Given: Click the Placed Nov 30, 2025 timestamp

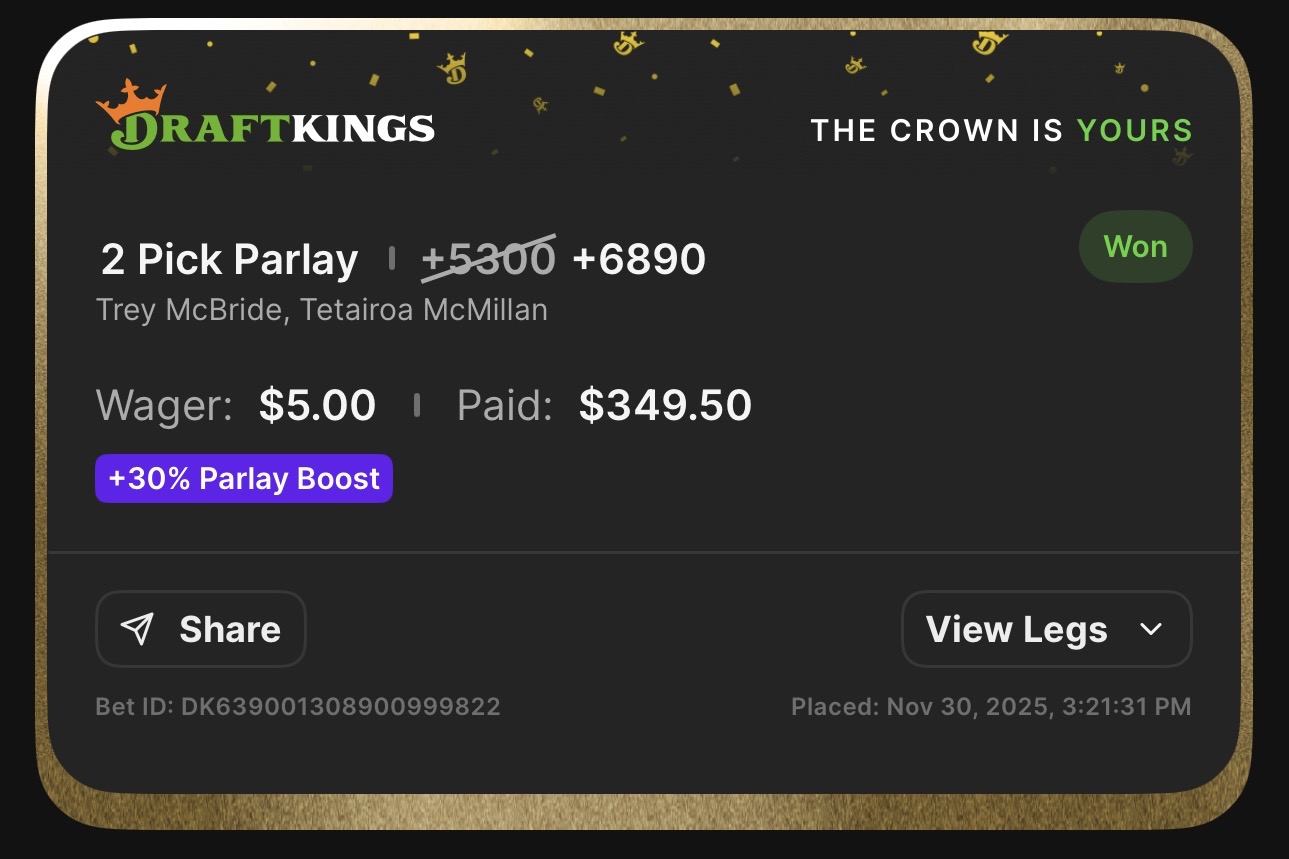Looking at the screenshot, I should 991,707.
